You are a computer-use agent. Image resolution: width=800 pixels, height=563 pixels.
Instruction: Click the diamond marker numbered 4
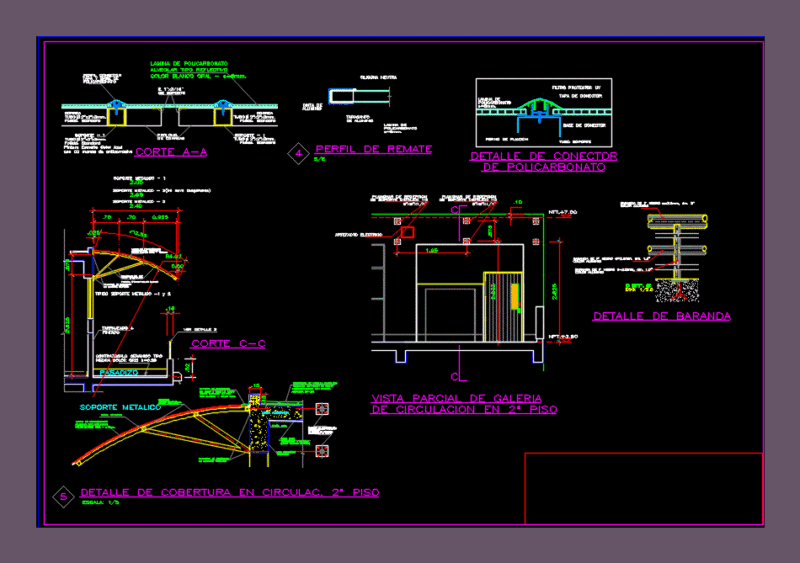click(298, 153)
